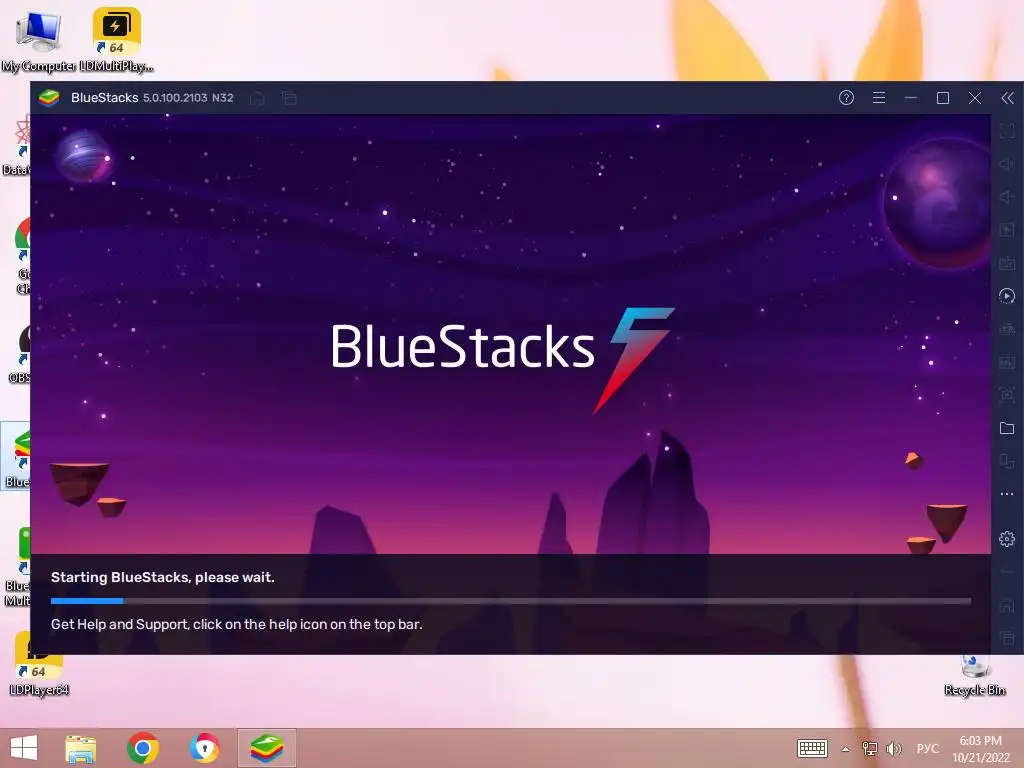Select the LDMultiPlayer desktop shortcut

[116, 40]
